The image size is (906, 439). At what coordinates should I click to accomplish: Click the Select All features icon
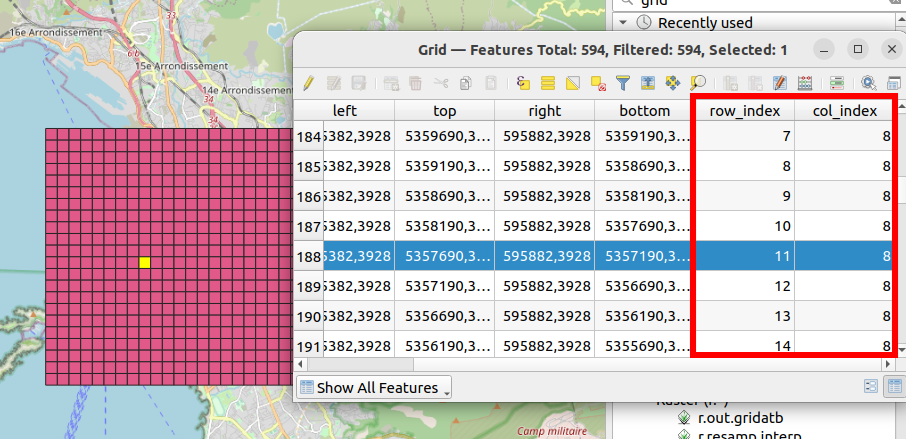click(548, 83)
